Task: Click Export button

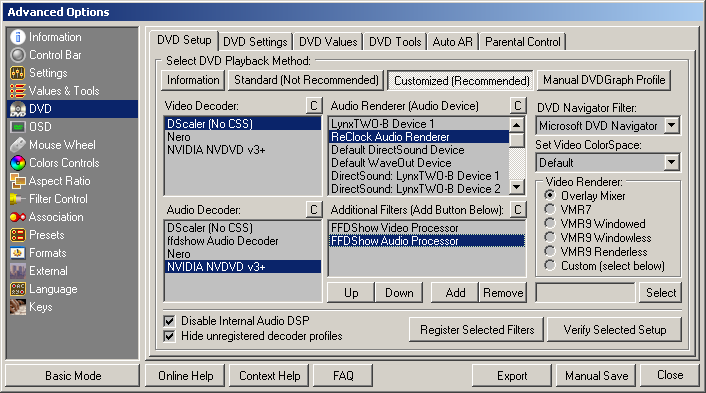Action: click(x=512, y=376)
